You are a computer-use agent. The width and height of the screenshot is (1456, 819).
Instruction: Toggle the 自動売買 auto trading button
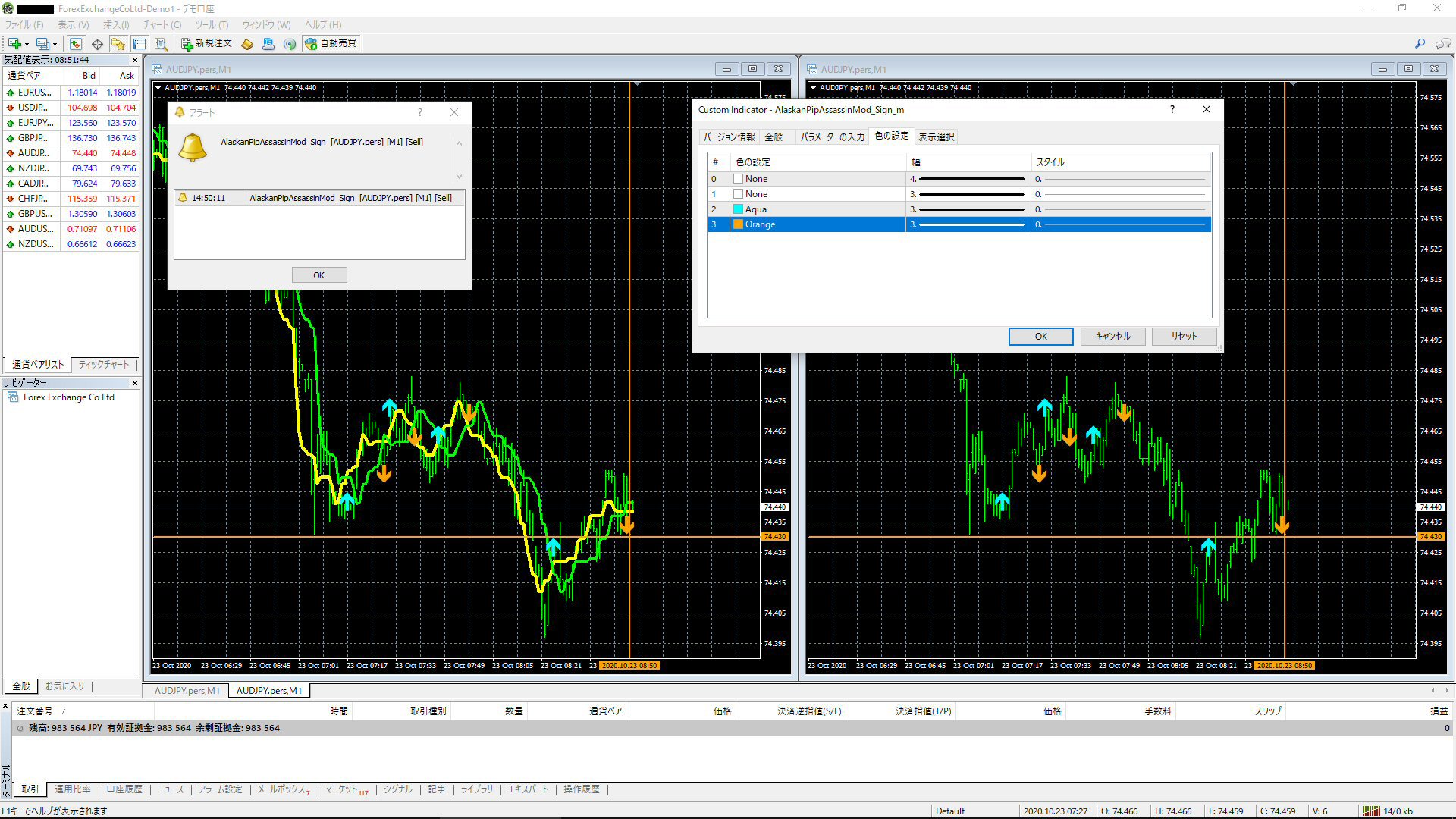[x=331, y=44]
